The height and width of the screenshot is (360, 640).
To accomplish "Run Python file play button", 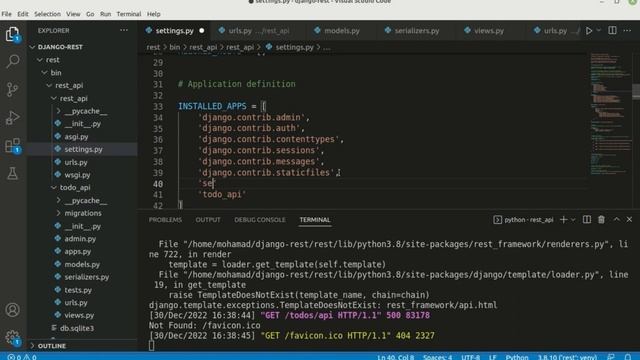I will pyautogui.click(x=589, y=31).
